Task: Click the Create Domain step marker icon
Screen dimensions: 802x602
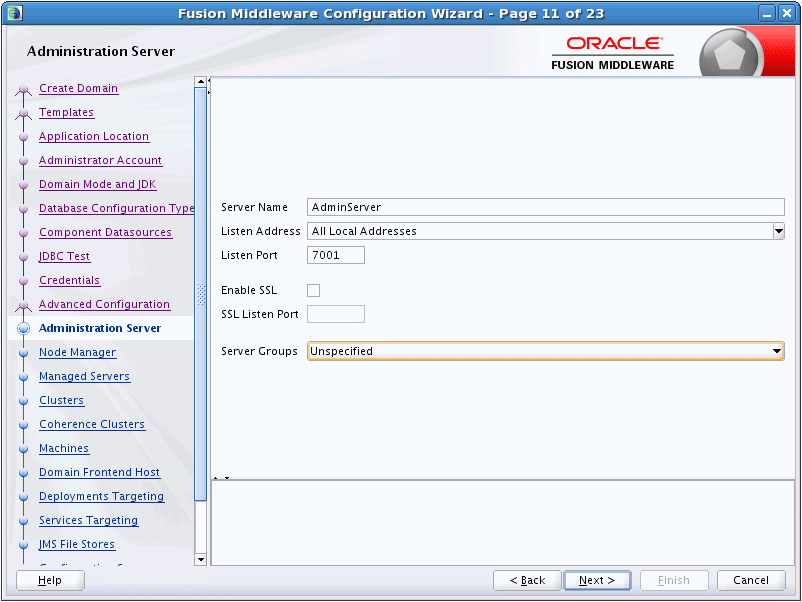Action: pos(23,91)
